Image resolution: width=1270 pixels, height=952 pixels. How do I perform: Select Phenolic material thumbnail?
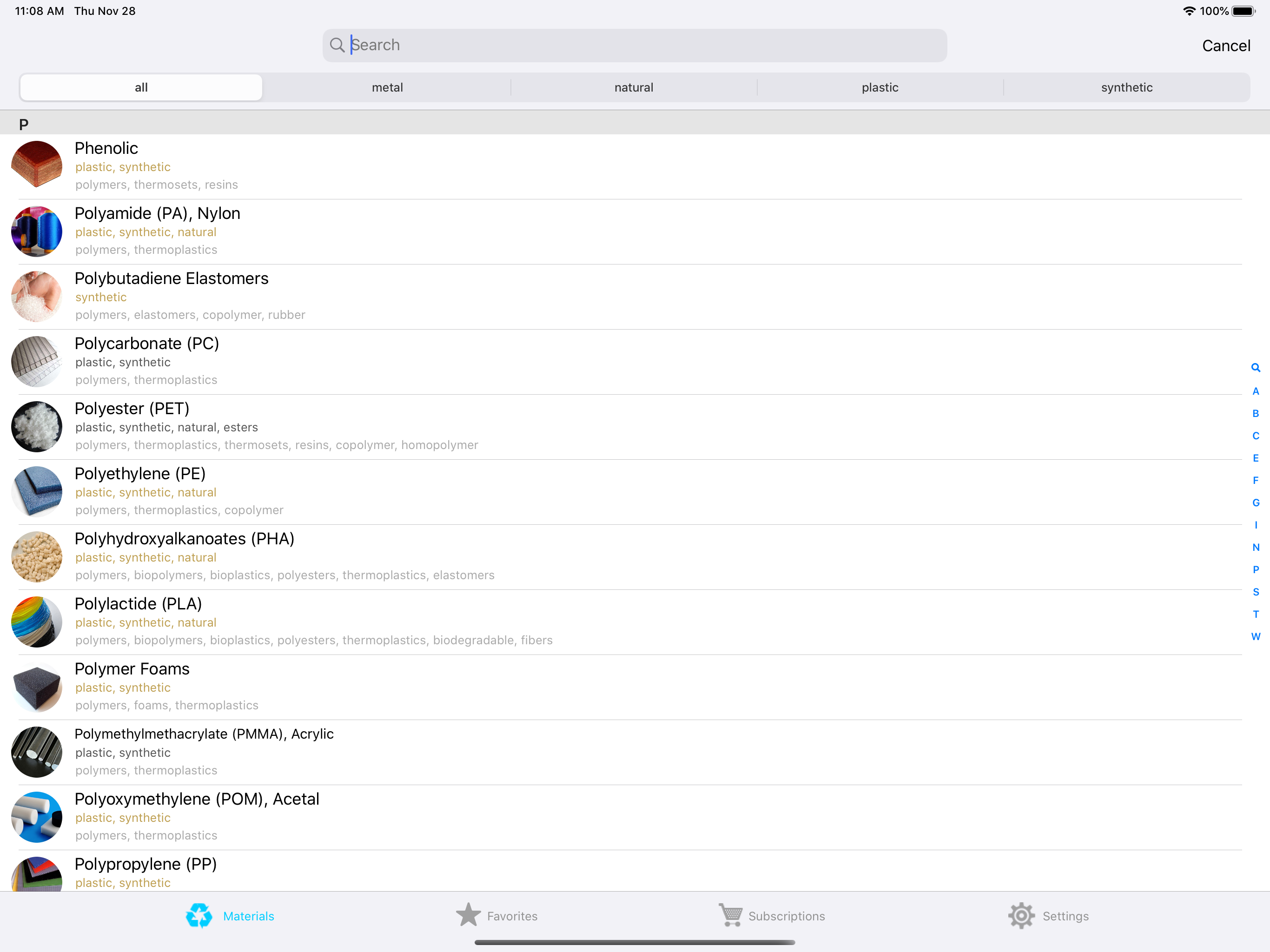tap(37, 166)
